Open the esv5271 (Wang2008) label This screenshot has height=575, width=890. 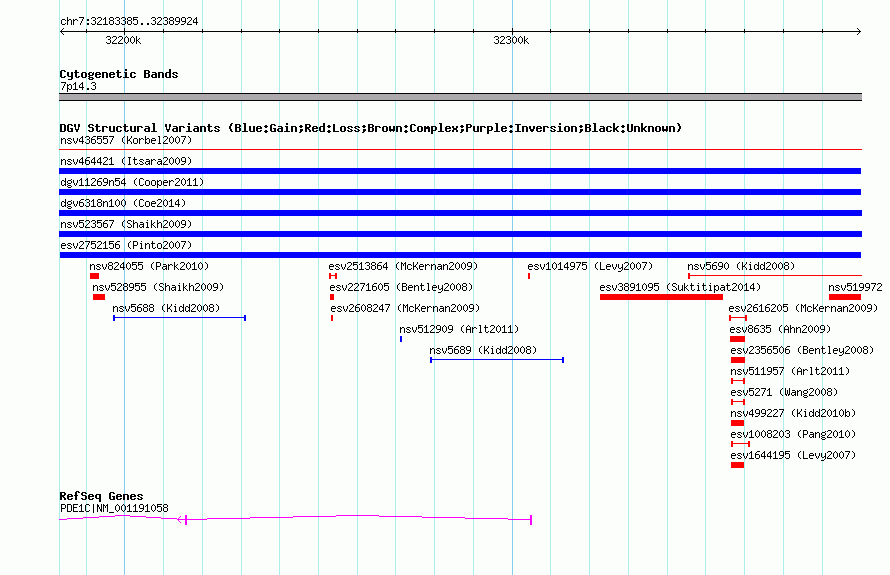(784, 392)
